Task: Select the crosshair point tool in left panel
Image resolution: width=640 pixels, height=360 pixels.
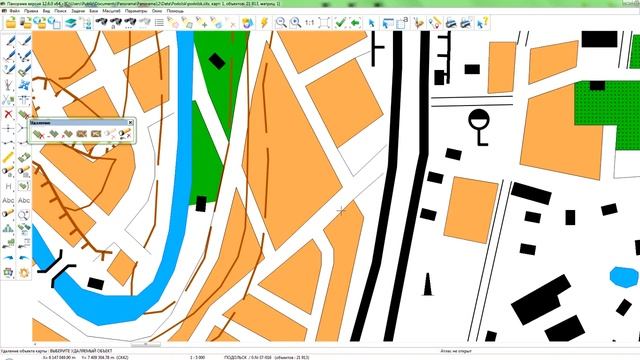Action: coord(8,128)
